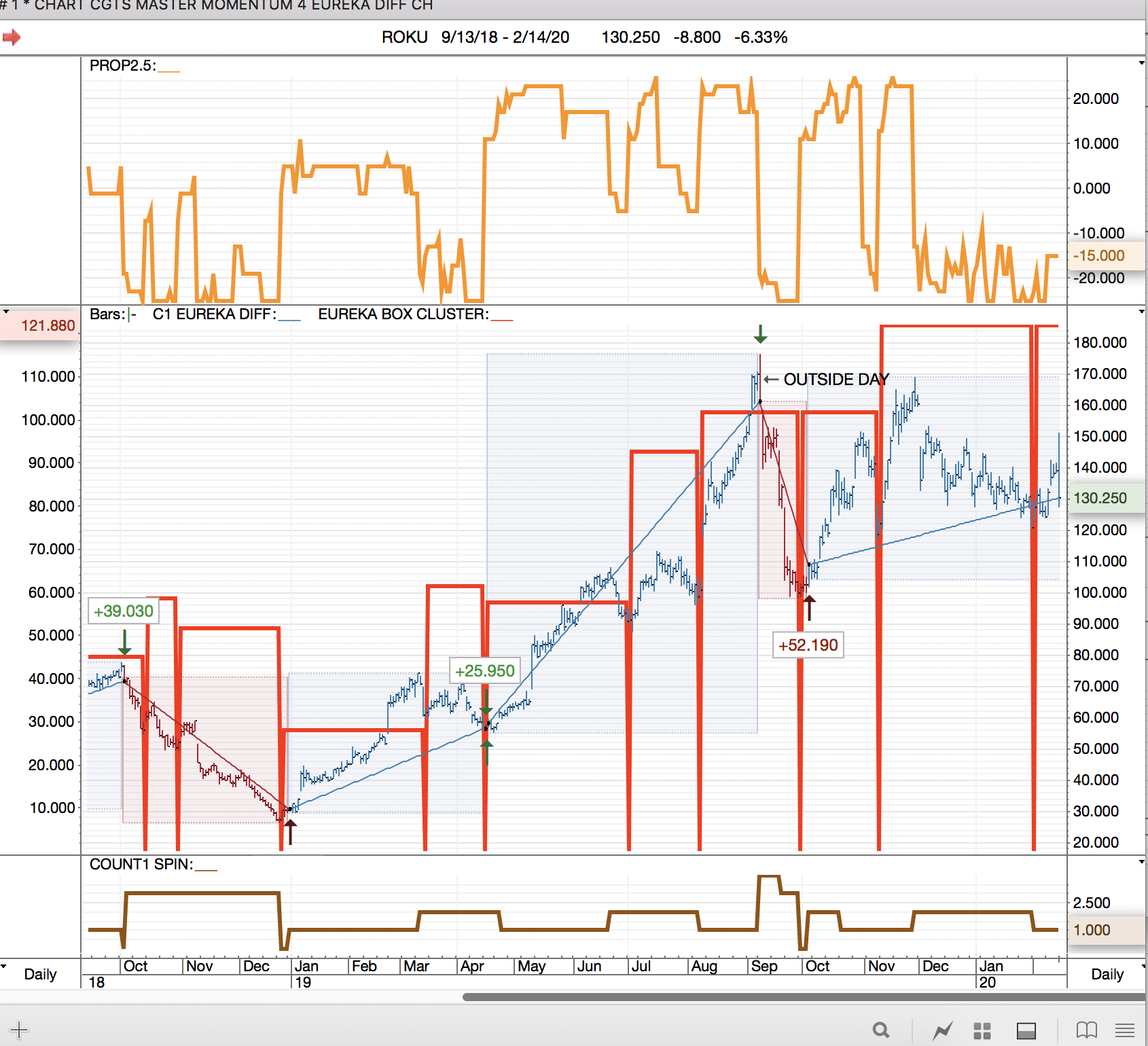Click the Sep month label on the time axis
This screenshot has height=1046, width=1148.
(x=764, y=966)
